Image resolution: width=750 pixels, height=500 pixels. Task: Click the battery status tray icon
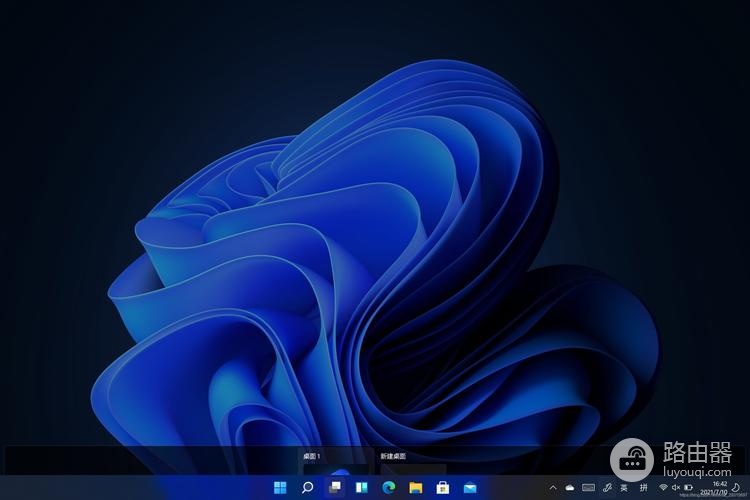688,488
